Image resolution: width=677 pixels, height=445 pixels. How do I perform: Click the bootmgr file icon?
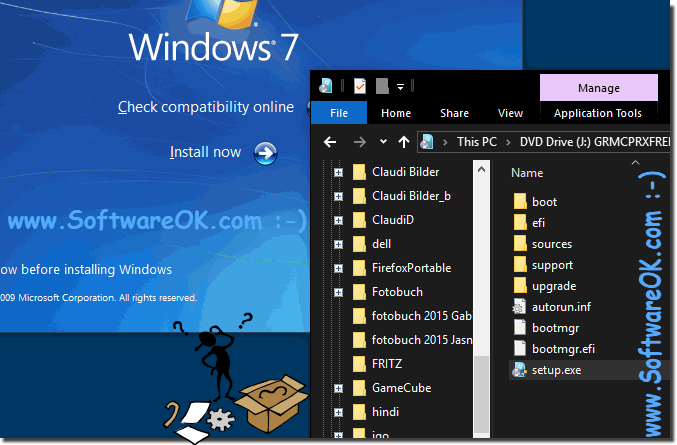coord(520,328)
